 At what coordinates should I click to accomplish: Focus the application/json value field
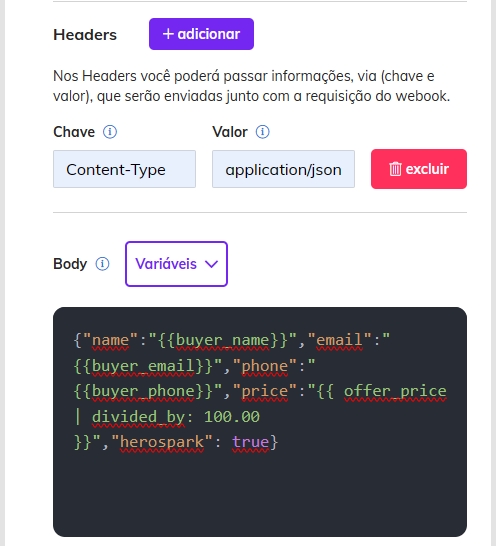(x=283, y=169)
